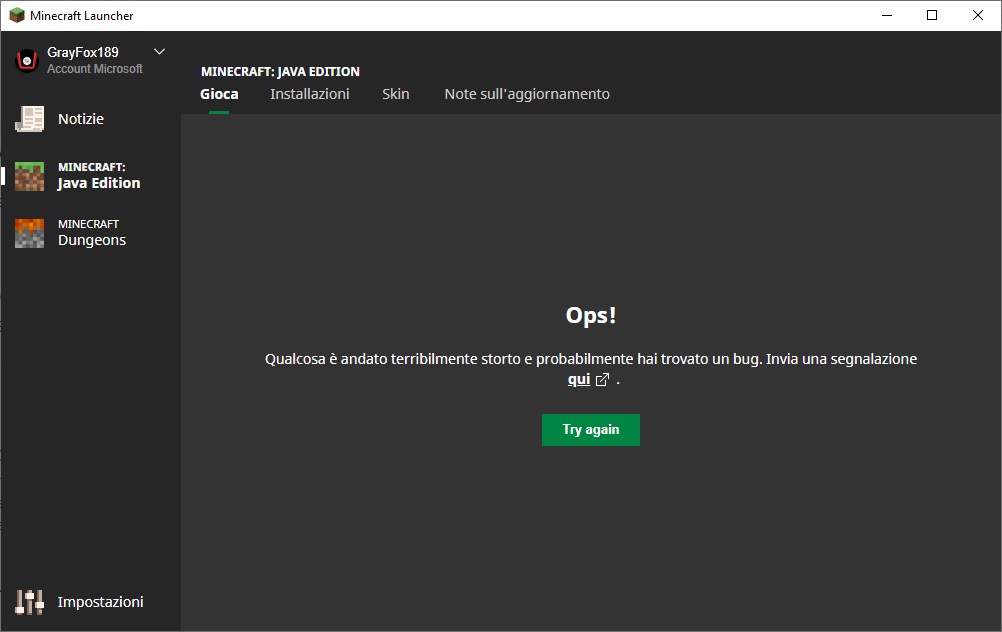Click the Notizie newspaper icon
The height and width of the screenshot is (632, 1002).
tap(29, 119)
